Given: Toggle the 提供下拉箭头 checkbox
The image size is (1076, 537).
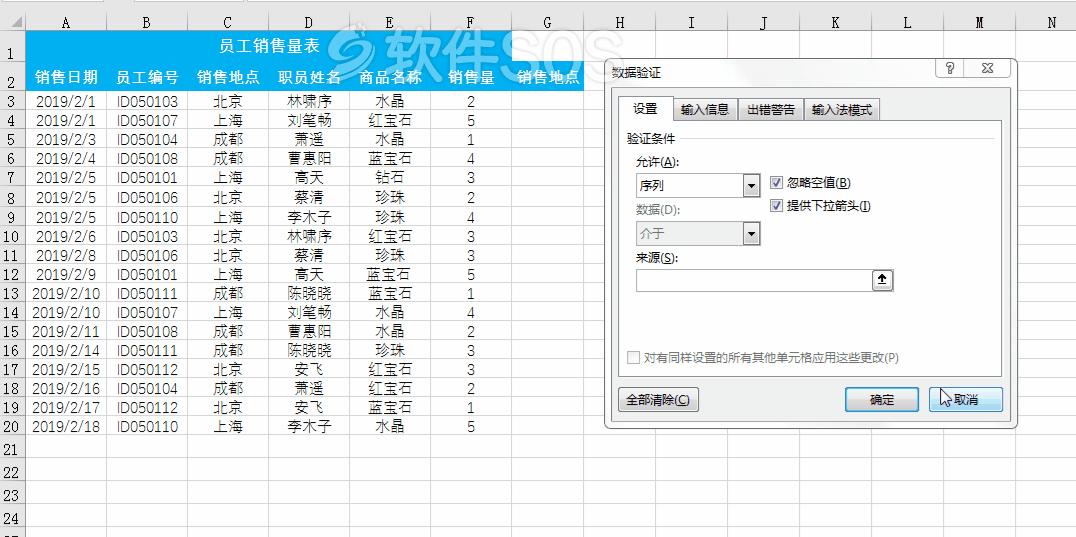Looking at the screenshot, I should point(777,206).
